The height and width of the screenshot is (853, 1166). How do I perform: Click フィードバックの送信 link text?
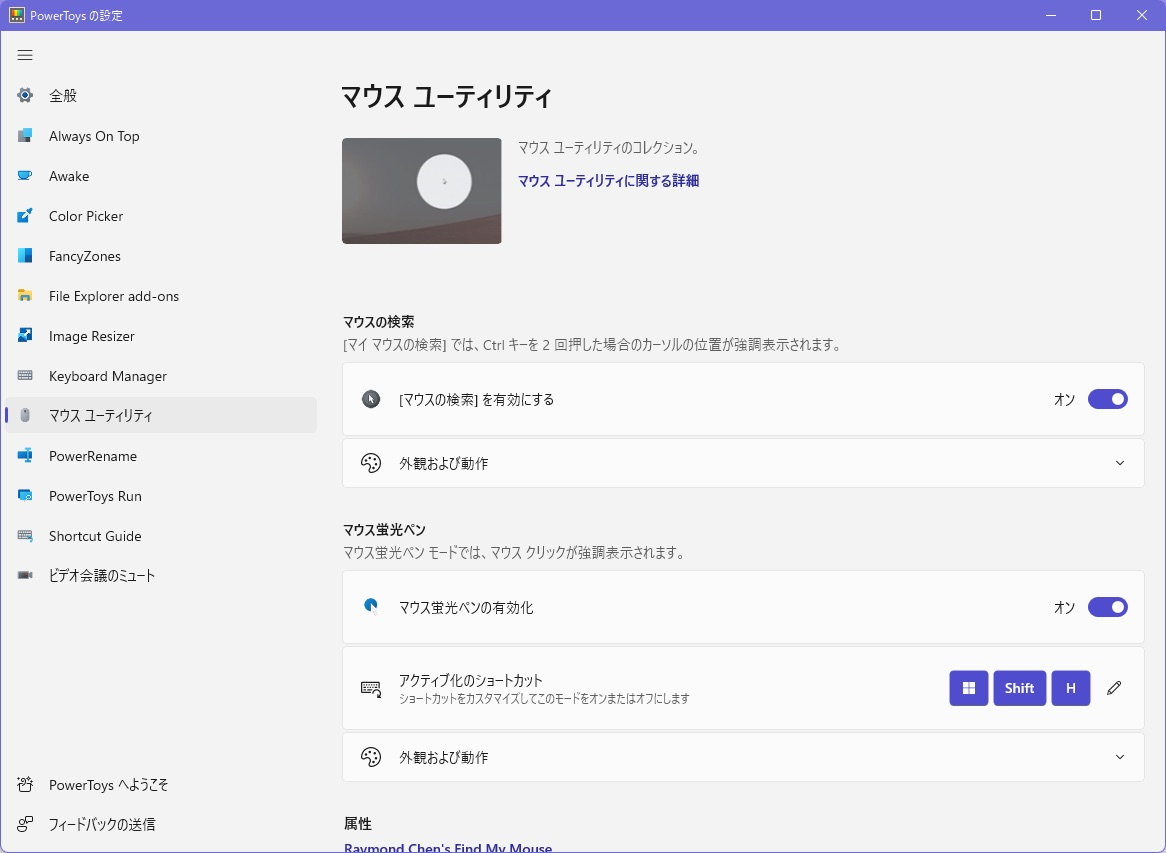point(102,824)
